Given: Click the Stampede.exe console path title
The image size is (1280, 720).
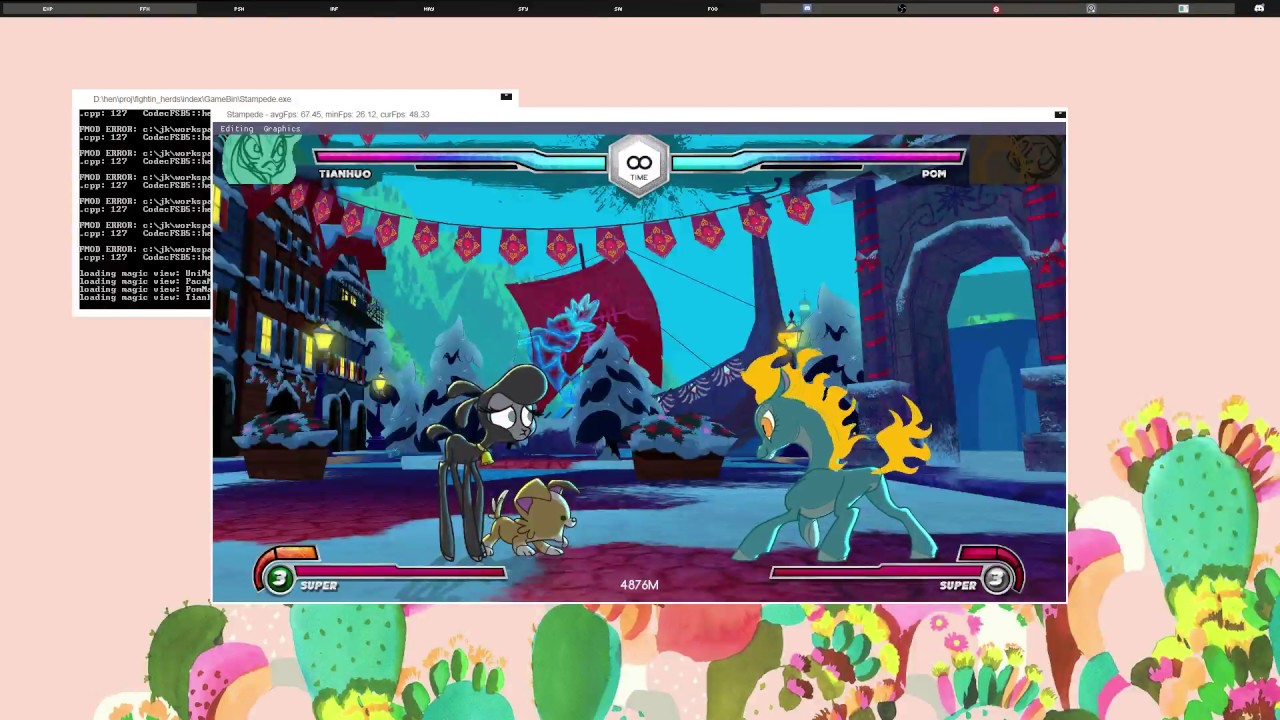Looking at the screenshot, I should [192, 99].
